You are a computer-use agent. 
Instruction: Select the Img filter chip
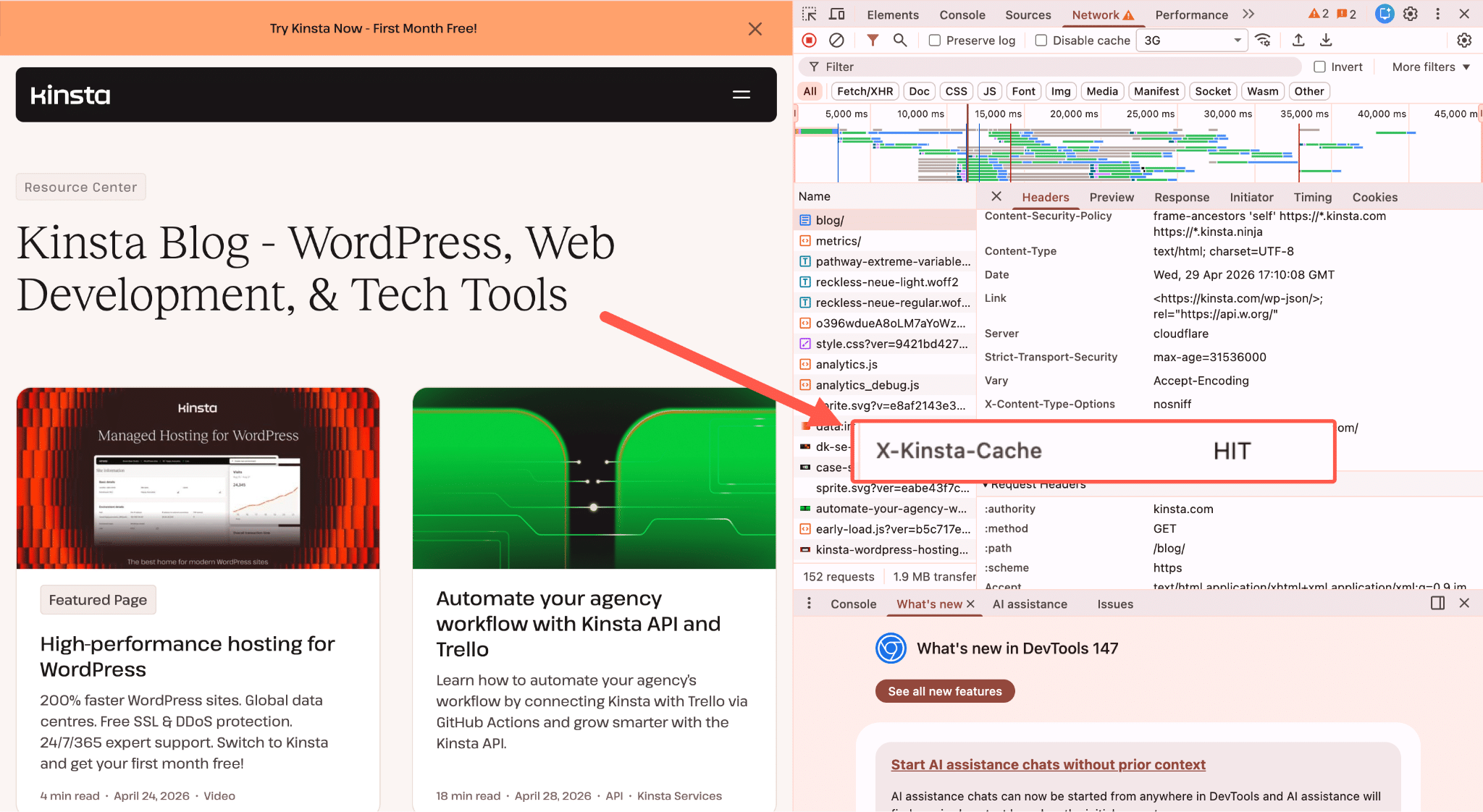coord(1061,91)
